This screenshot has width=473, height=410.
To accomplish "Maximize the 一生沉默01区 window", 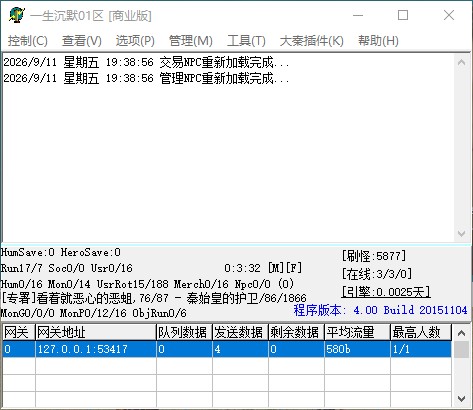I will 403,15.
